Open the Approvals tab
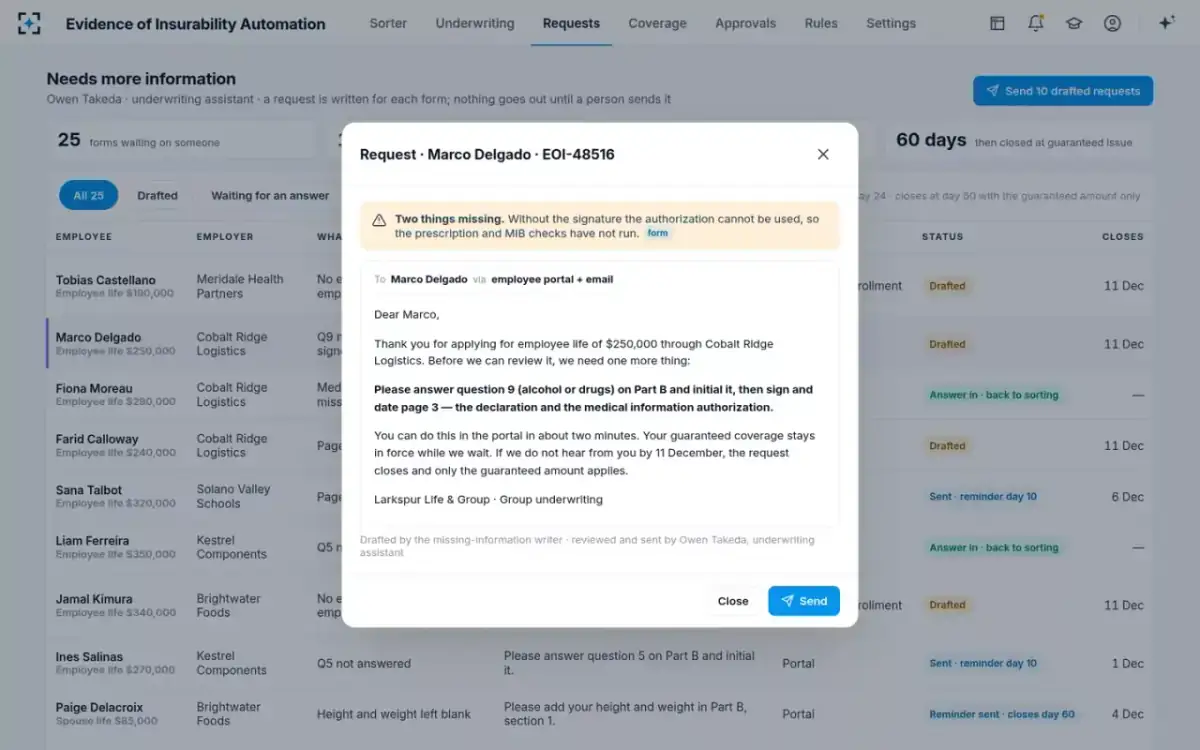Viewport: 1200px width, 750px height. tap(745, 23)
